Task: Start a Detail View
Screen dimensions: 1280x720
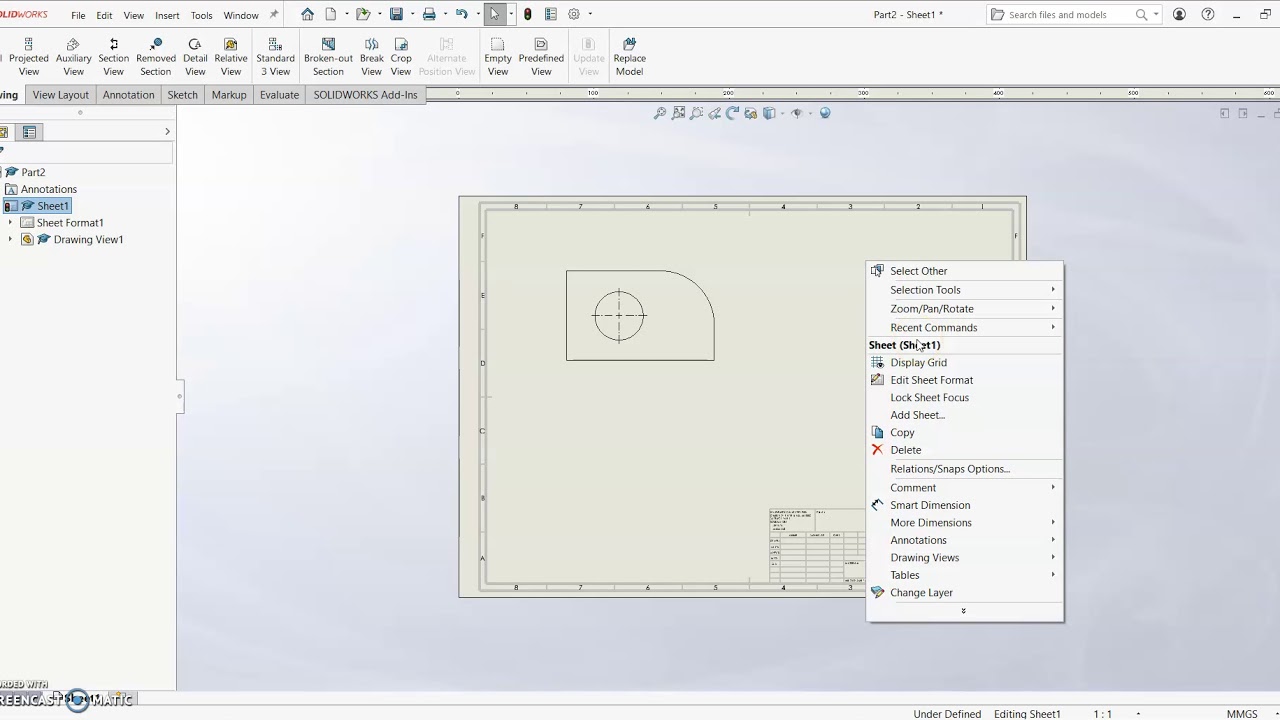Action: [195, 57]
